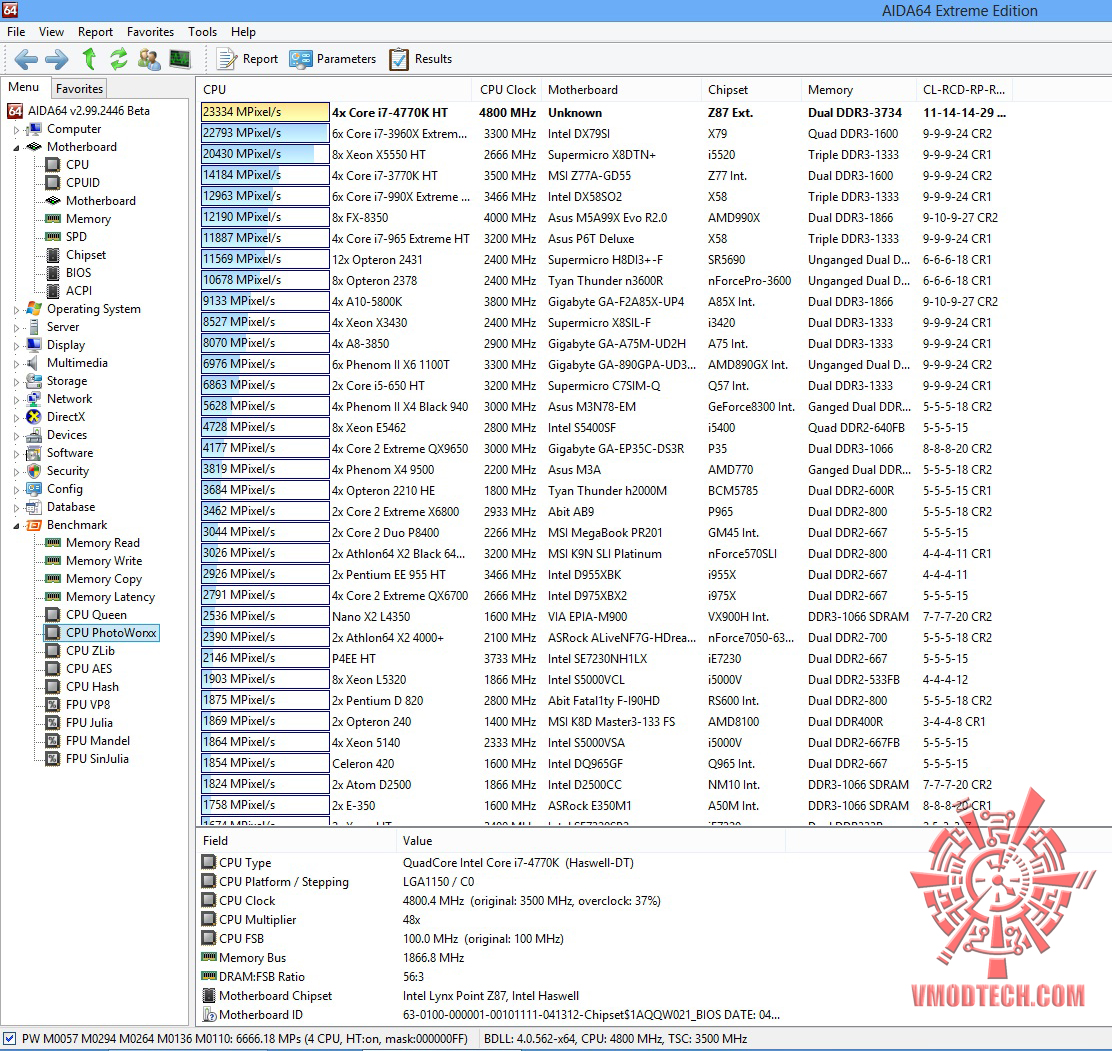Sort by the Motherboard column header
1112x1051 pixels.
coord(621,90)
